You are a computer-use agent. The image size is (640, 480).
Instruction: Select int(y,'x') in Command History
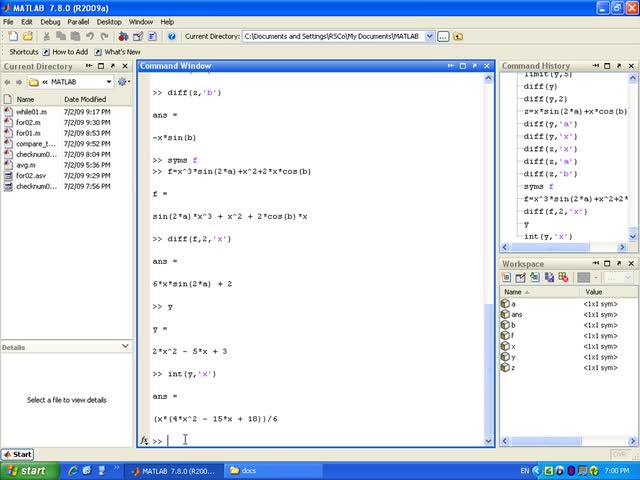[x=548, y=236]
